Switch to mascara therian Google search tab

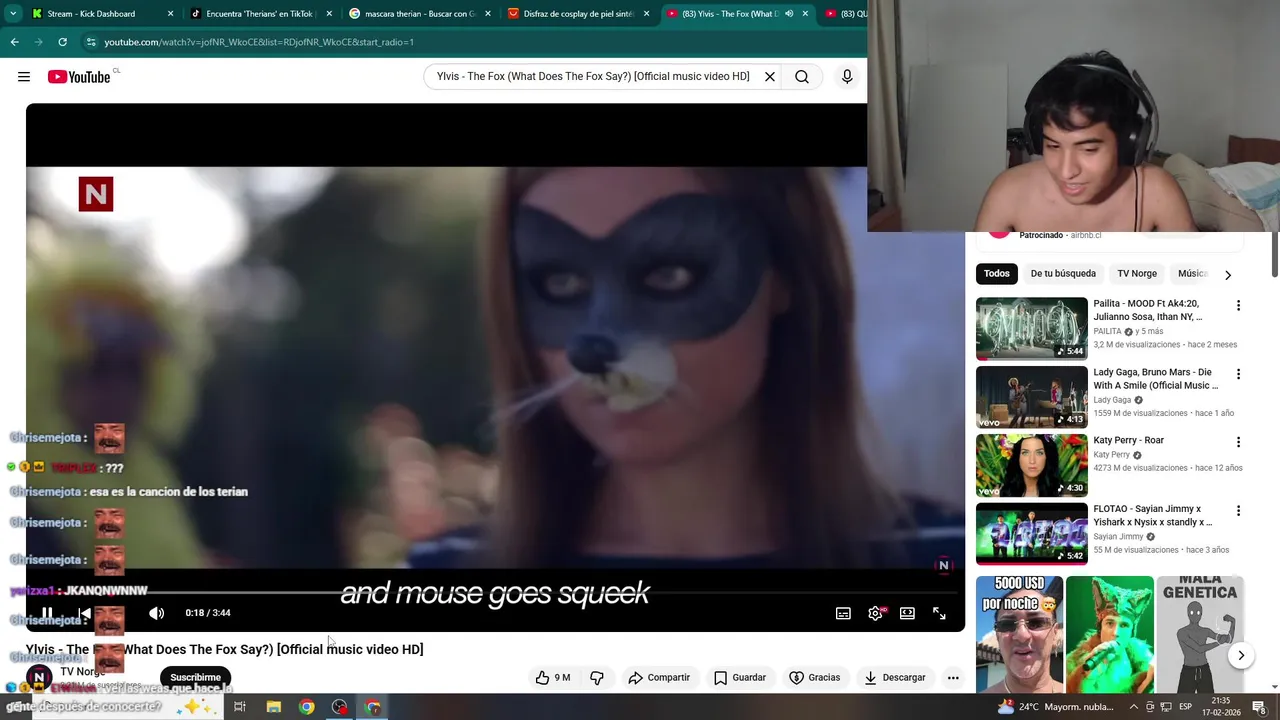419,14
